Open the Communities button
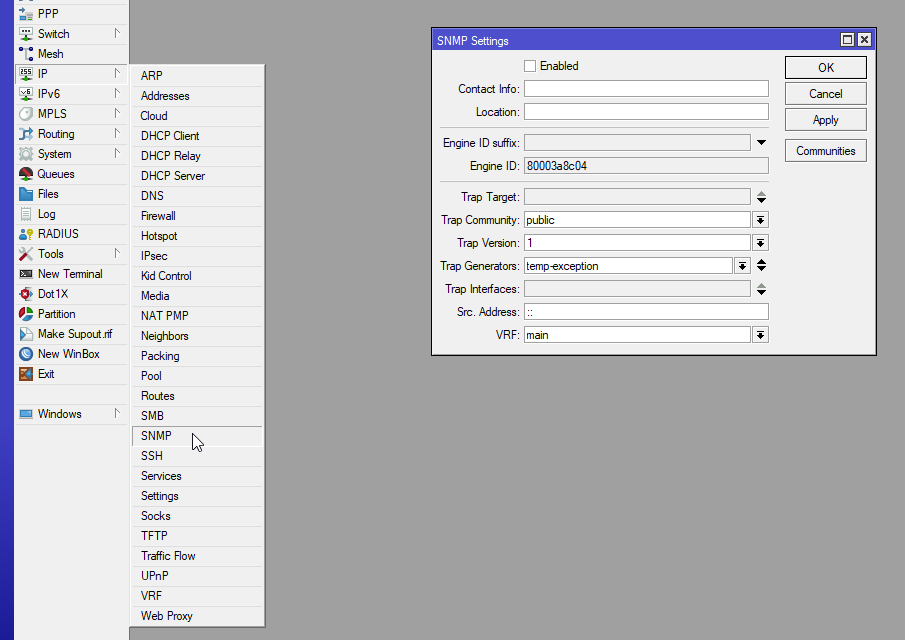 825,151
